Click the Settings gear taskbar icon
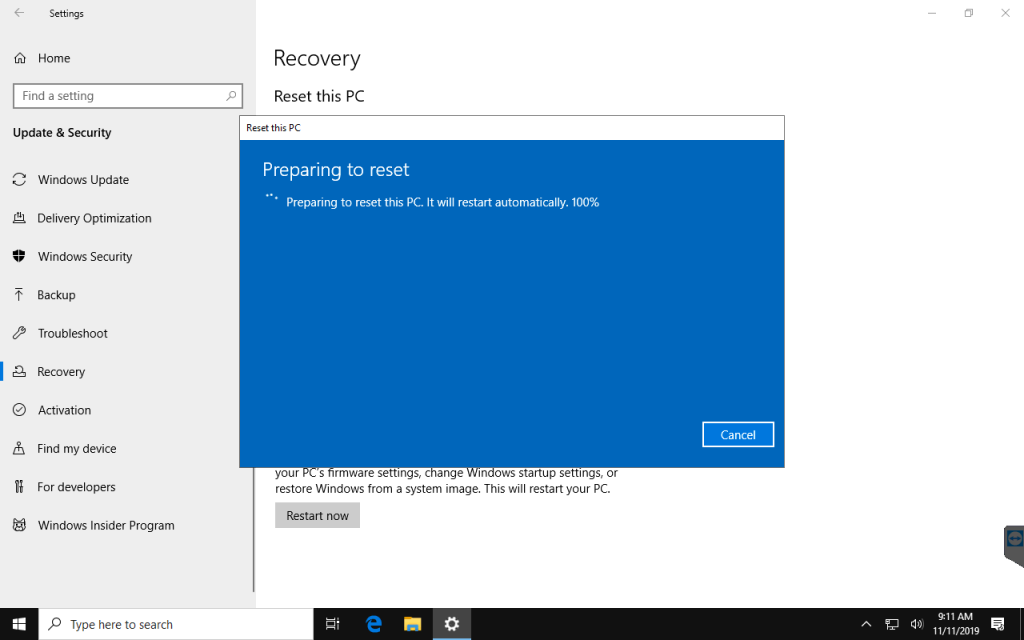This screenshot has height=640, width=1024. pos(452,624)
